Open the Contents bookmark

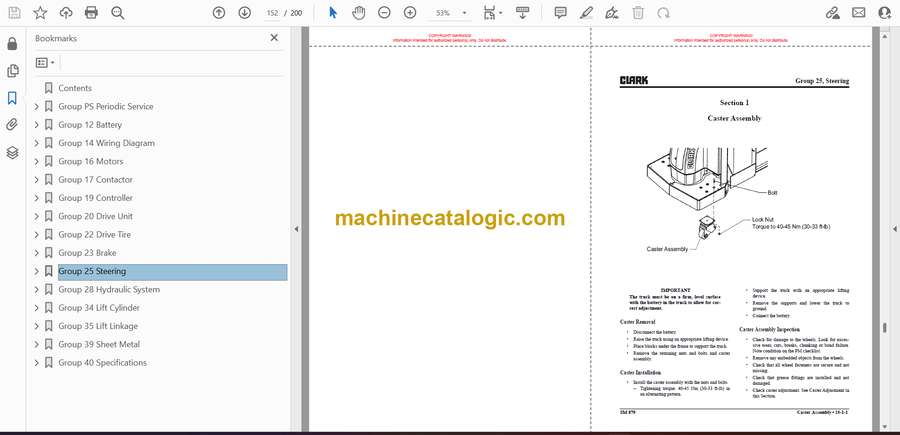75,88
